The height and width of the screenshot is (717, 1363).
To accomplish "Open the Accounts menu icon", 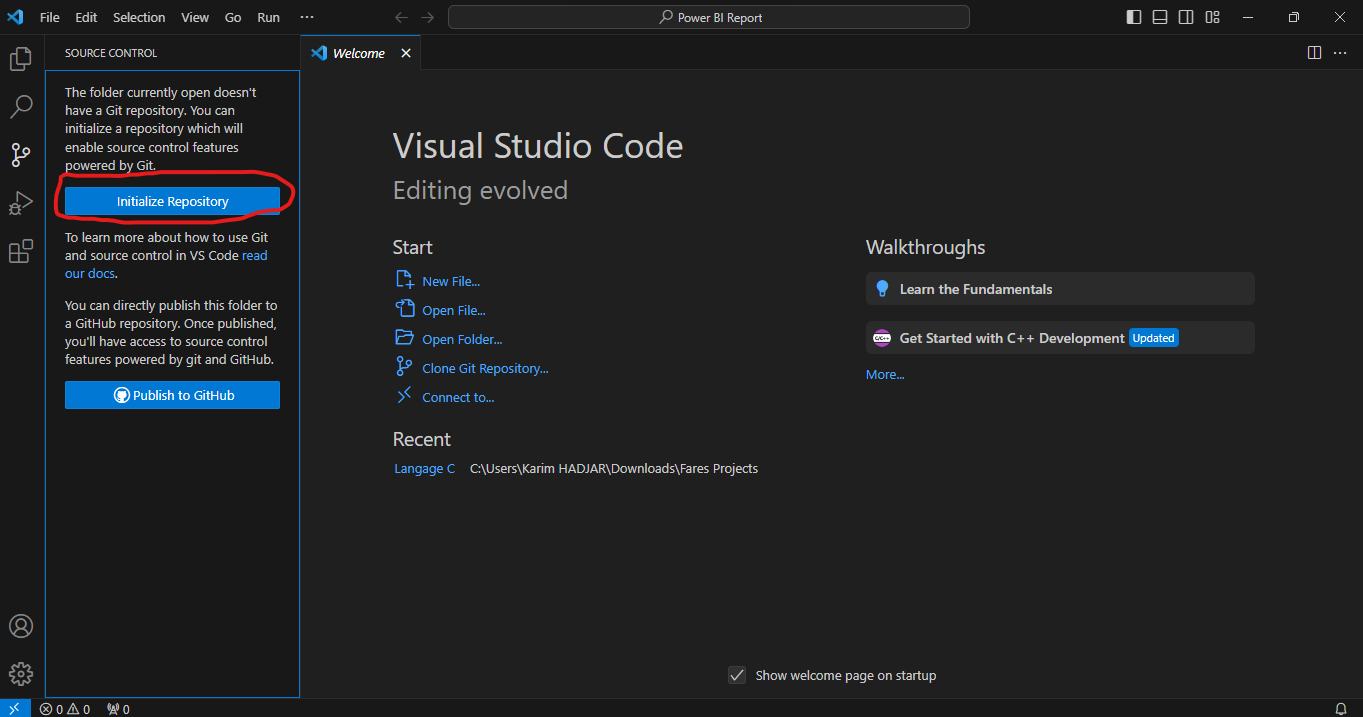I will click(x=21, y=626).
